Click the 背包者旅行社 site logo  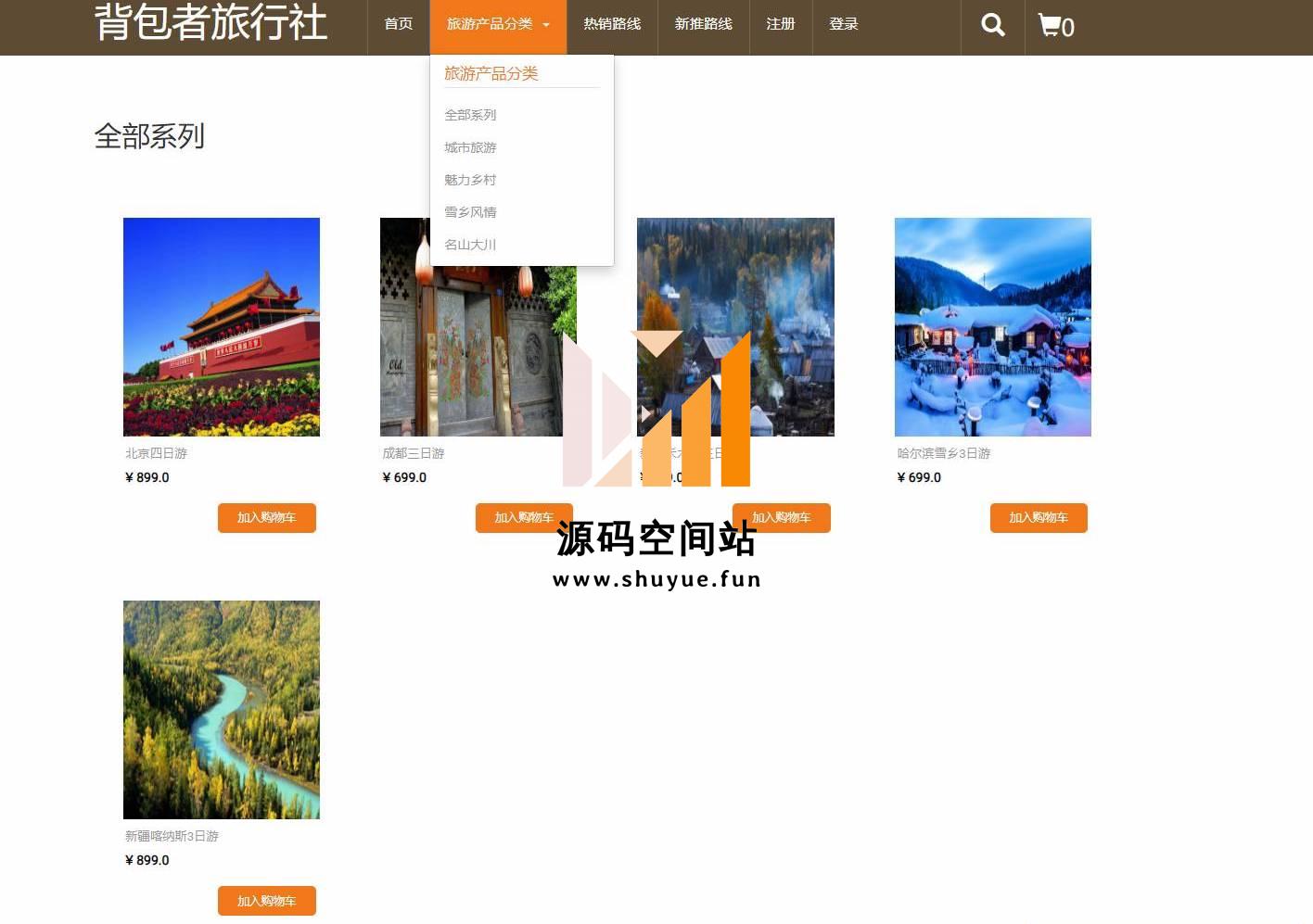coord(210,22)
